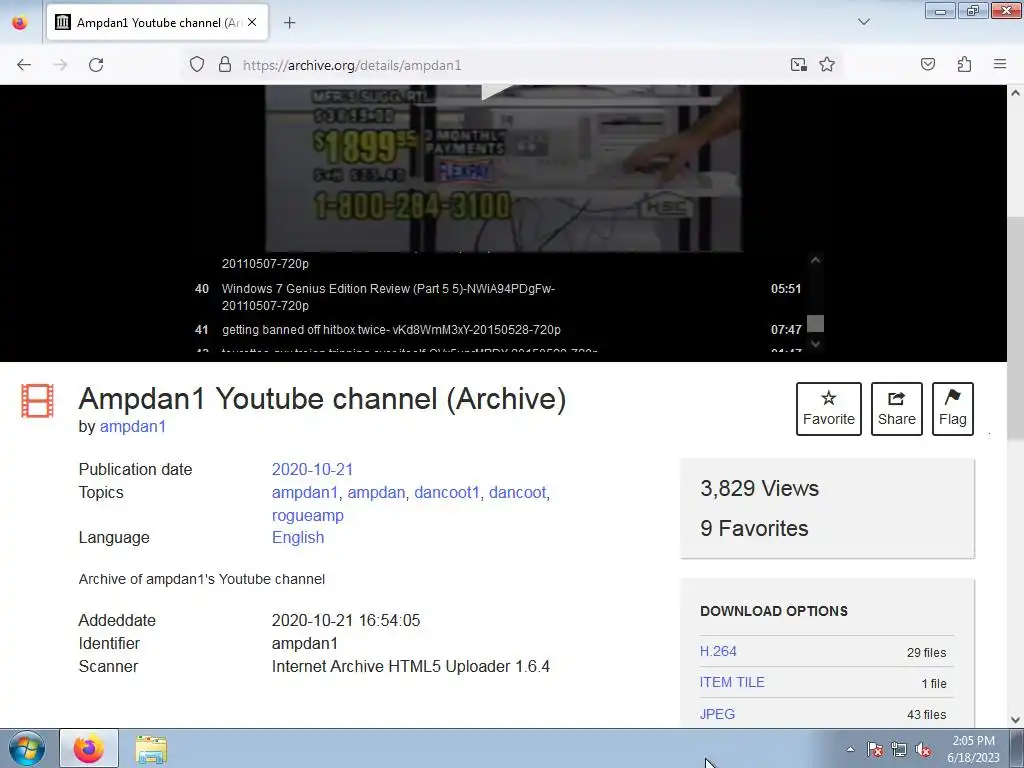Open the Windows Start button

[x=27, y=748]
